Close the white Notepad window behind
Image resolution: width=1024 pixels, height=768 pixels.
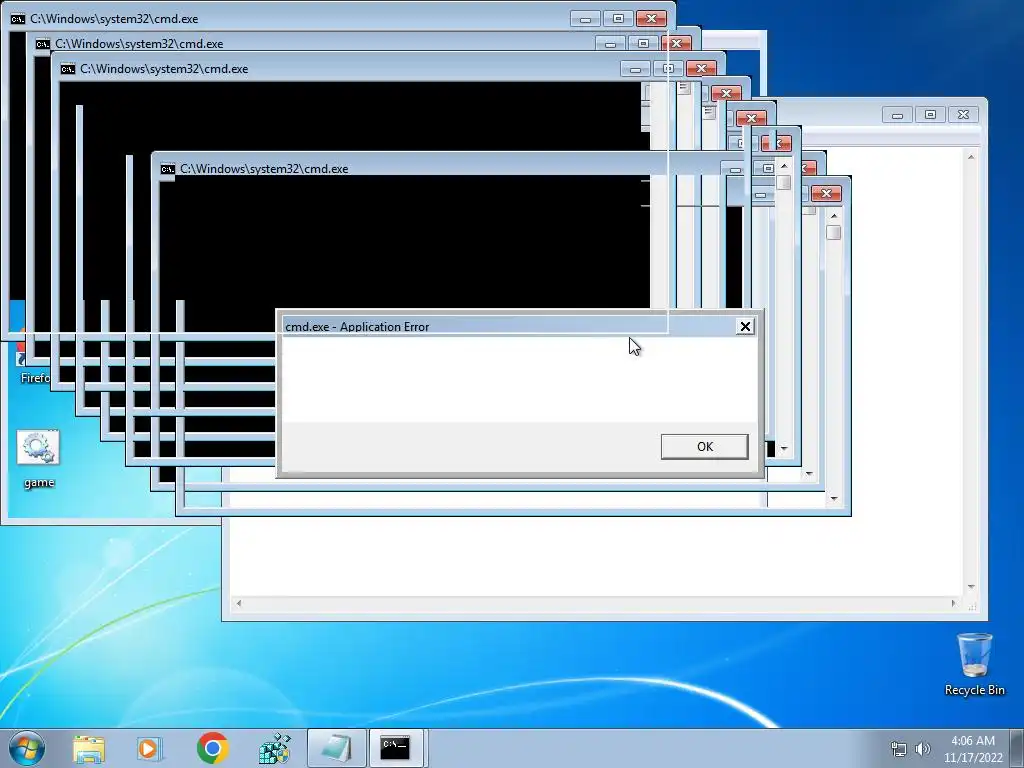[x=963, y=115]
